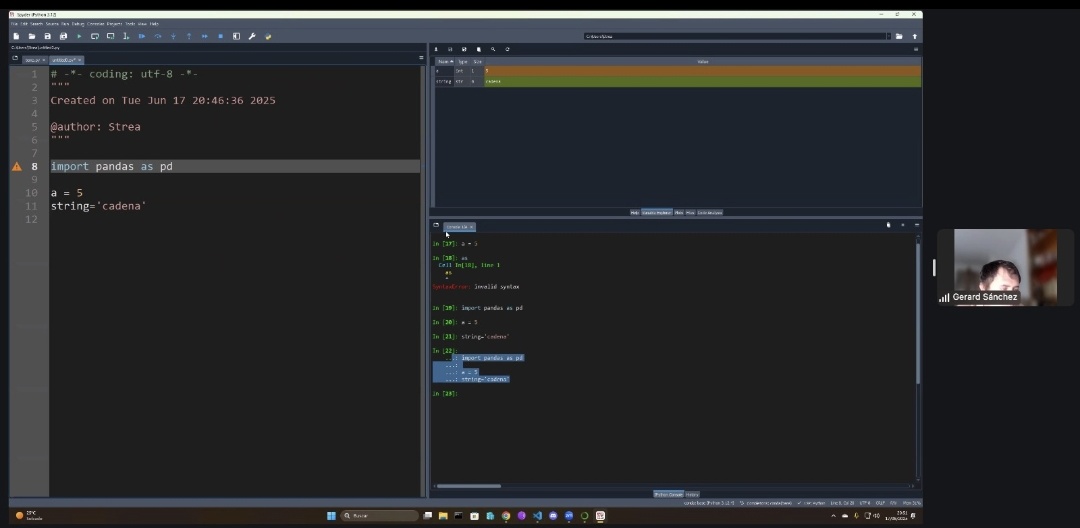Run cell and advance icon
The height and width of the screenshot is (528, 1080).
pyautogui.click(x=110, y=36)
